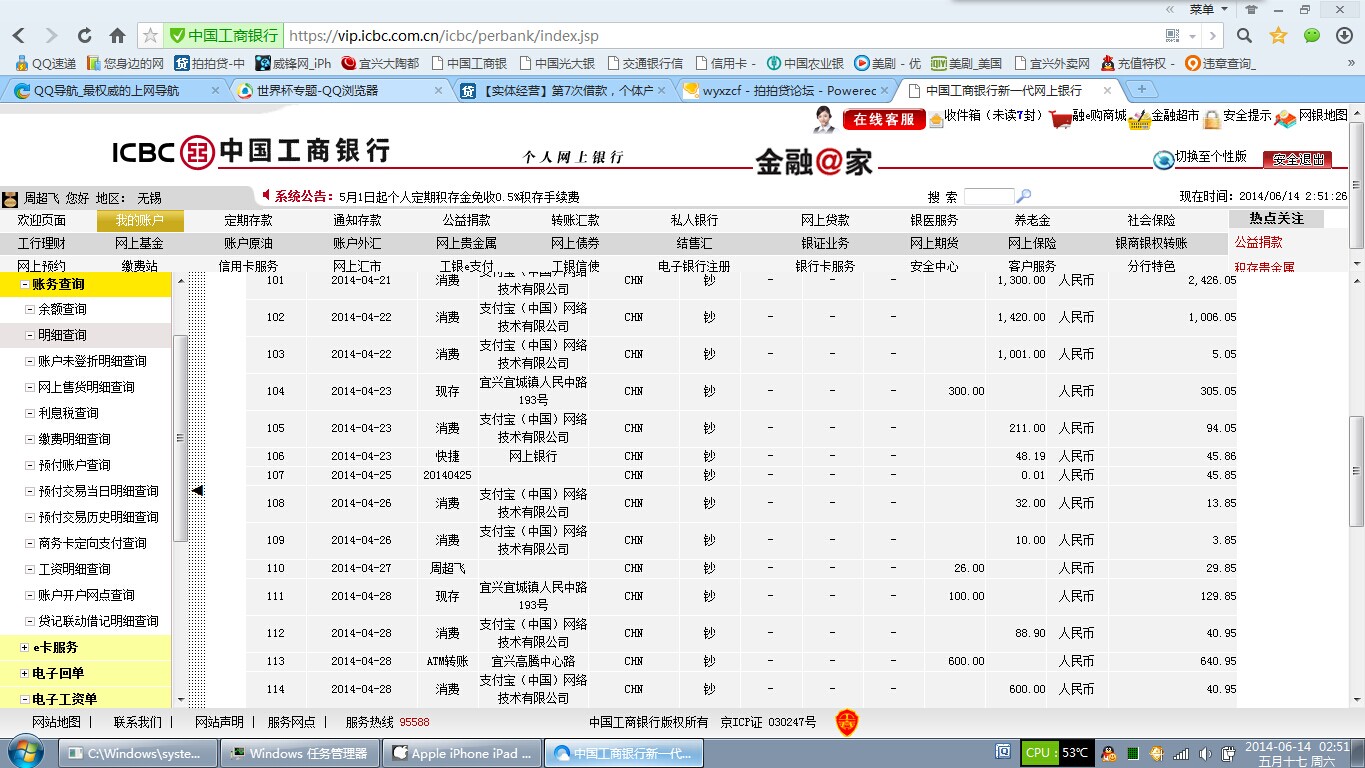Click the 切换至个性版 switch version icon
Screen dimensions: 1365x768
tap(1164, 159)
